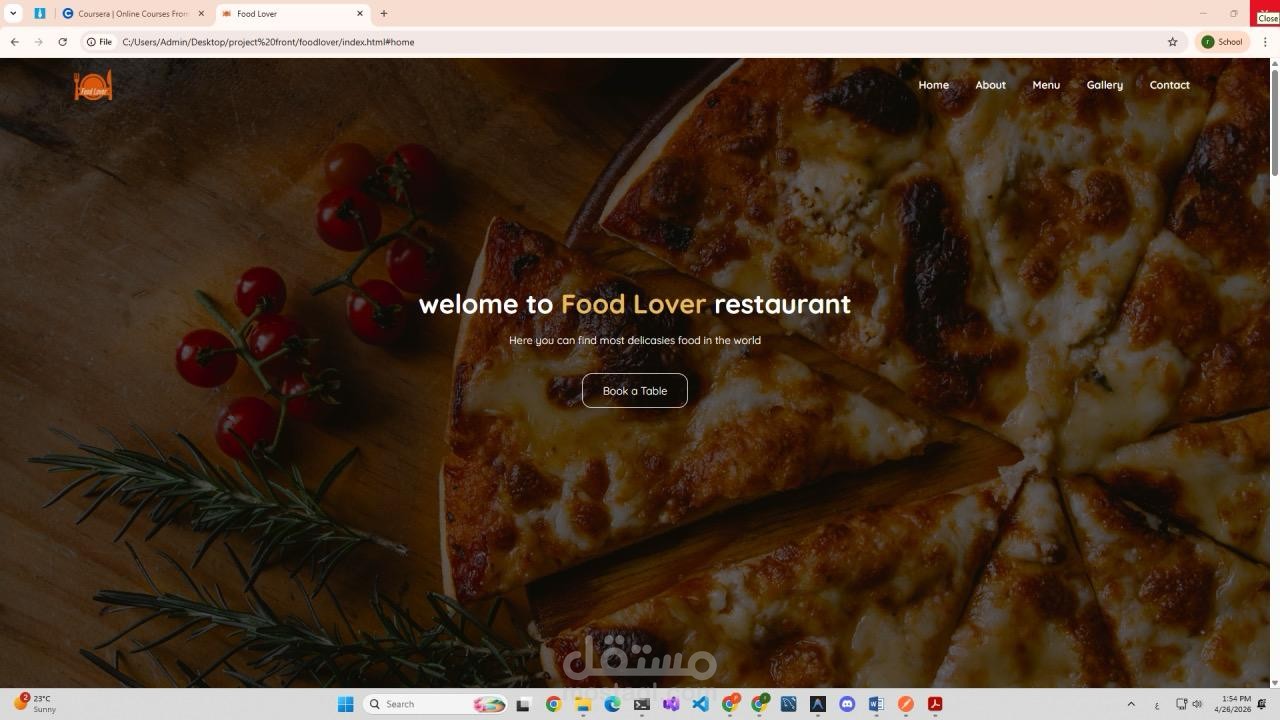Select Menu in the site navigation
Image resolution: width=1280 pixels, height=720 pixels.
point(1046,85)
